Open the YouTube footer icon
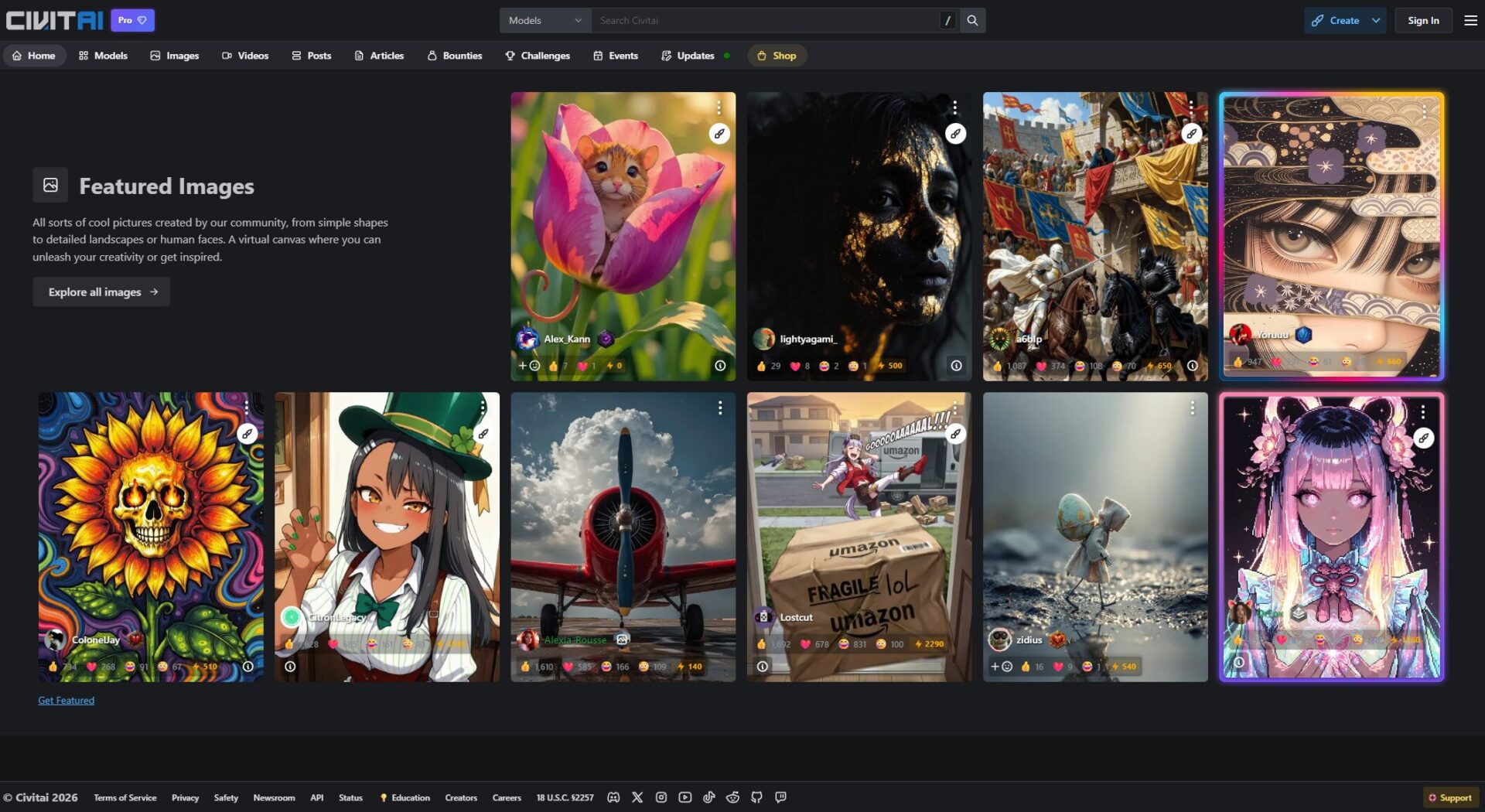The image size is (1485, 812). (x=685, y=797)
